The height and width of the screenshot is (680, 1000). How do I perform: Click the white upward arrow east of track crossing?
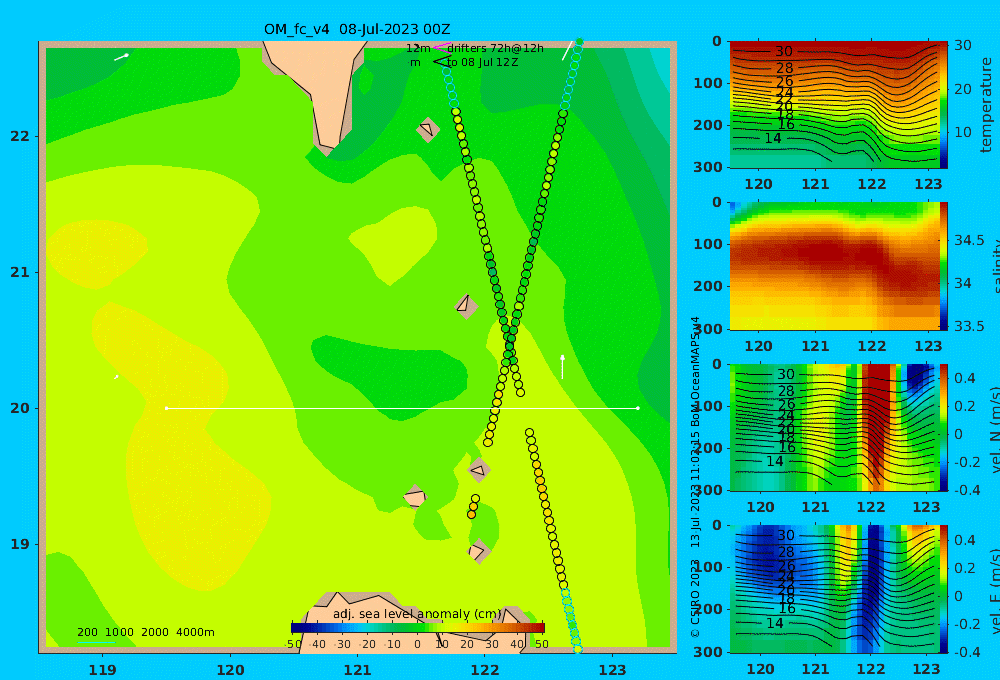562,367
